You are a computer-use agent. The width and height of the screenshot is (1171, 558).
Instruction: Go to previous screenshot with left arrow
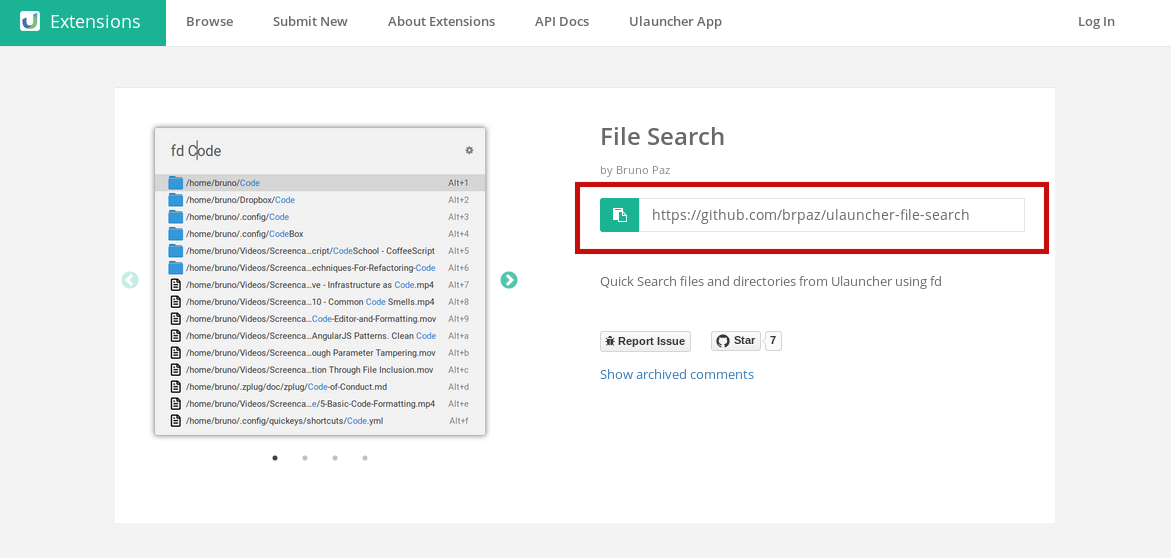(130, 280)
